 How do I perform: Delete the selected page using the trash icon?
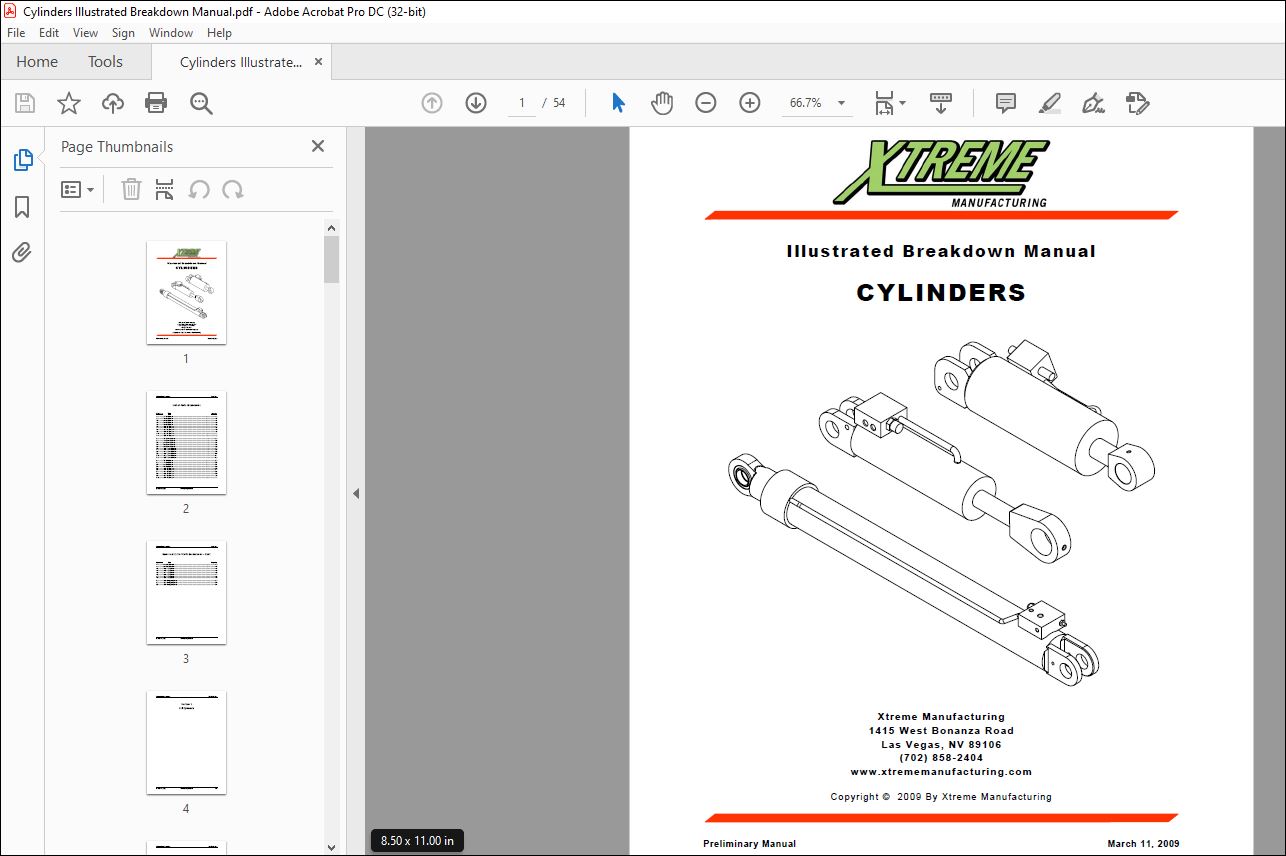[x=131, y=189]
